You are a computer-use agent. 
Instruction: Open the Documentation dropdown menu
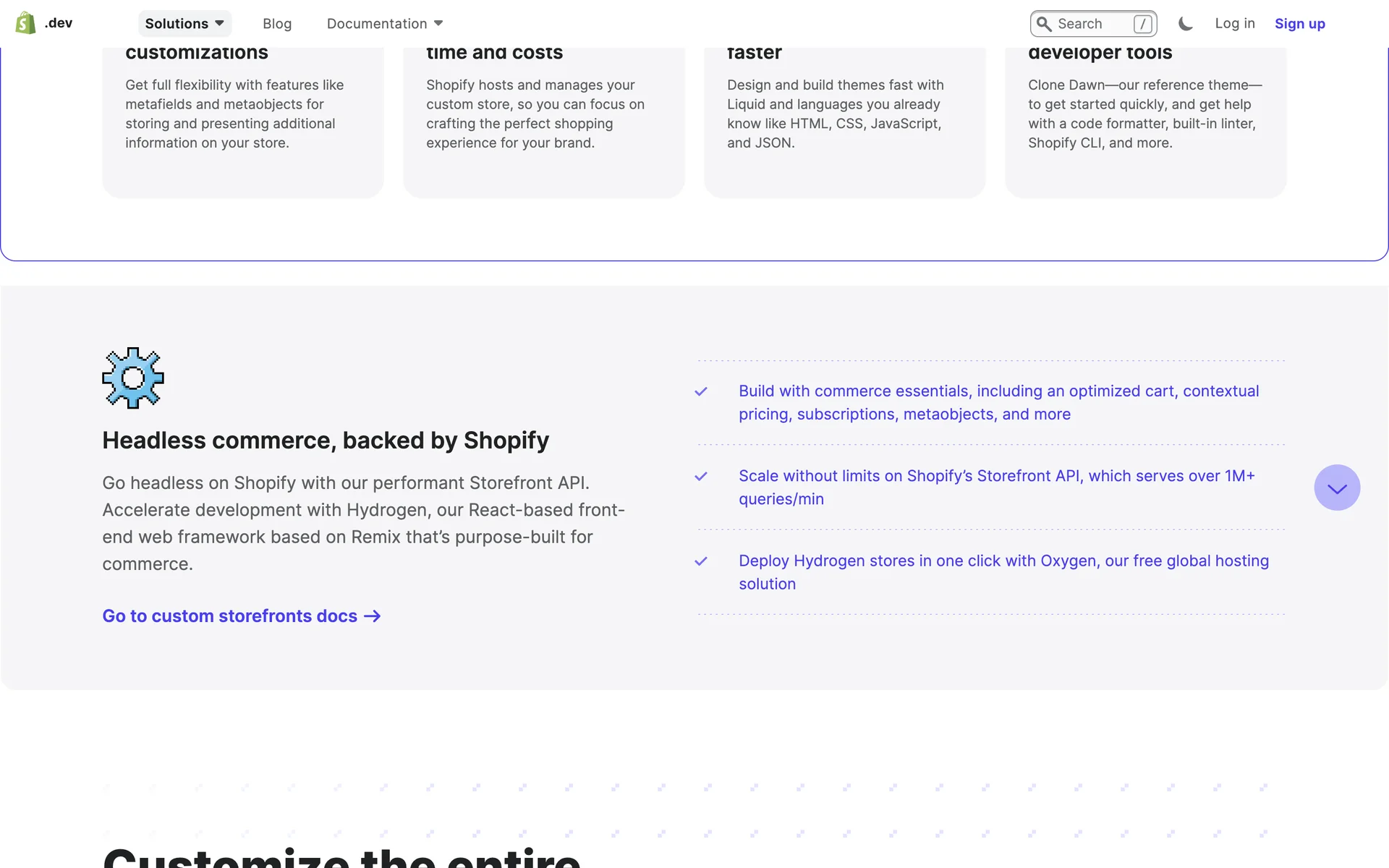point(377,24)
